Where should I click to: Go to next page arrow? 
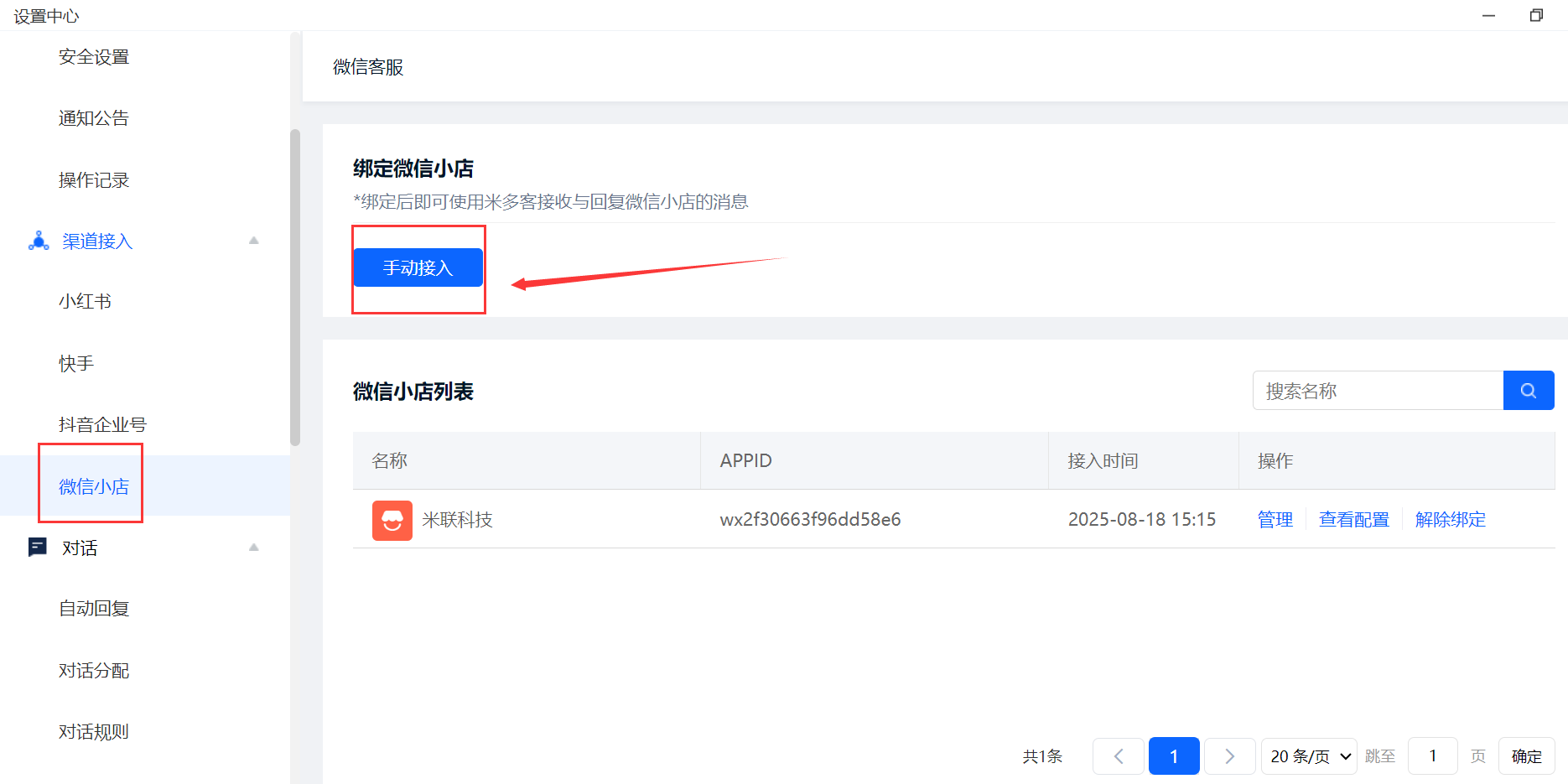(1229, 756)
